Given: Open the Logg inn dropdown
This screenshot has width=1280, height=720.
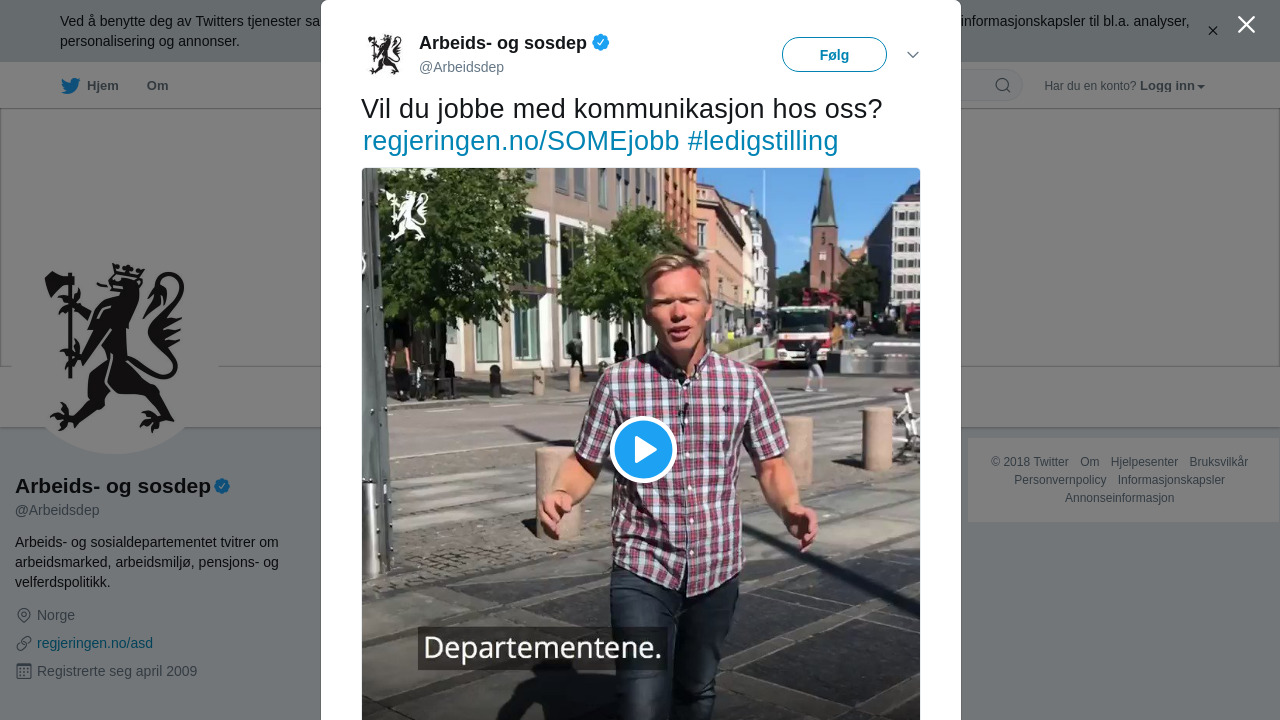Looking at the screenshot, I should 1172,86.
